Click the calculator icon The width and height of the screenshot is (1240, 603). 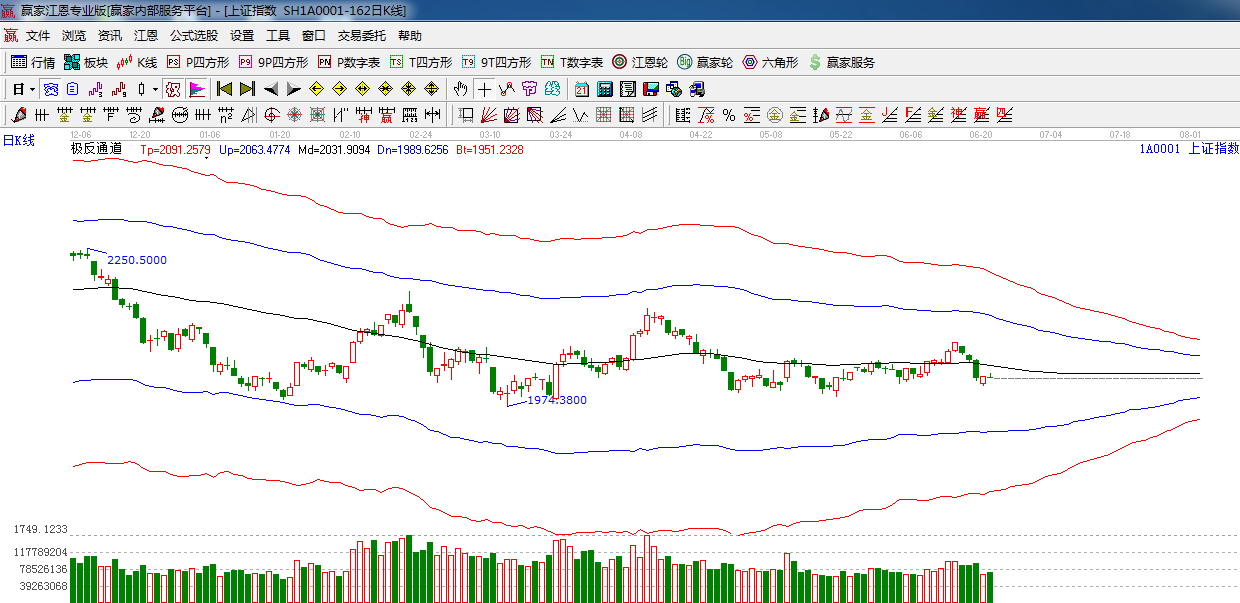[604, 89]
